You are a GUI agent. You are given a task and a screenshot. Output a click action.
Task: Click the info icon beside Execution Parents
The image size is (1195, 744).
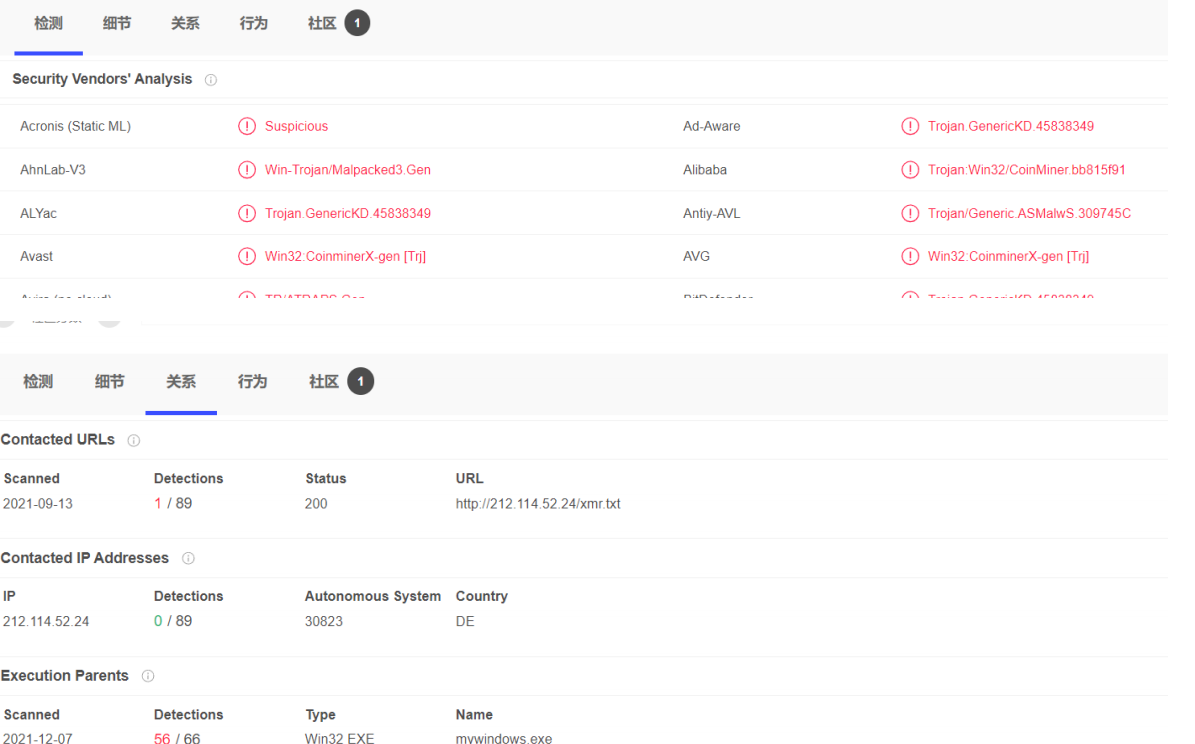pos(148,676)
